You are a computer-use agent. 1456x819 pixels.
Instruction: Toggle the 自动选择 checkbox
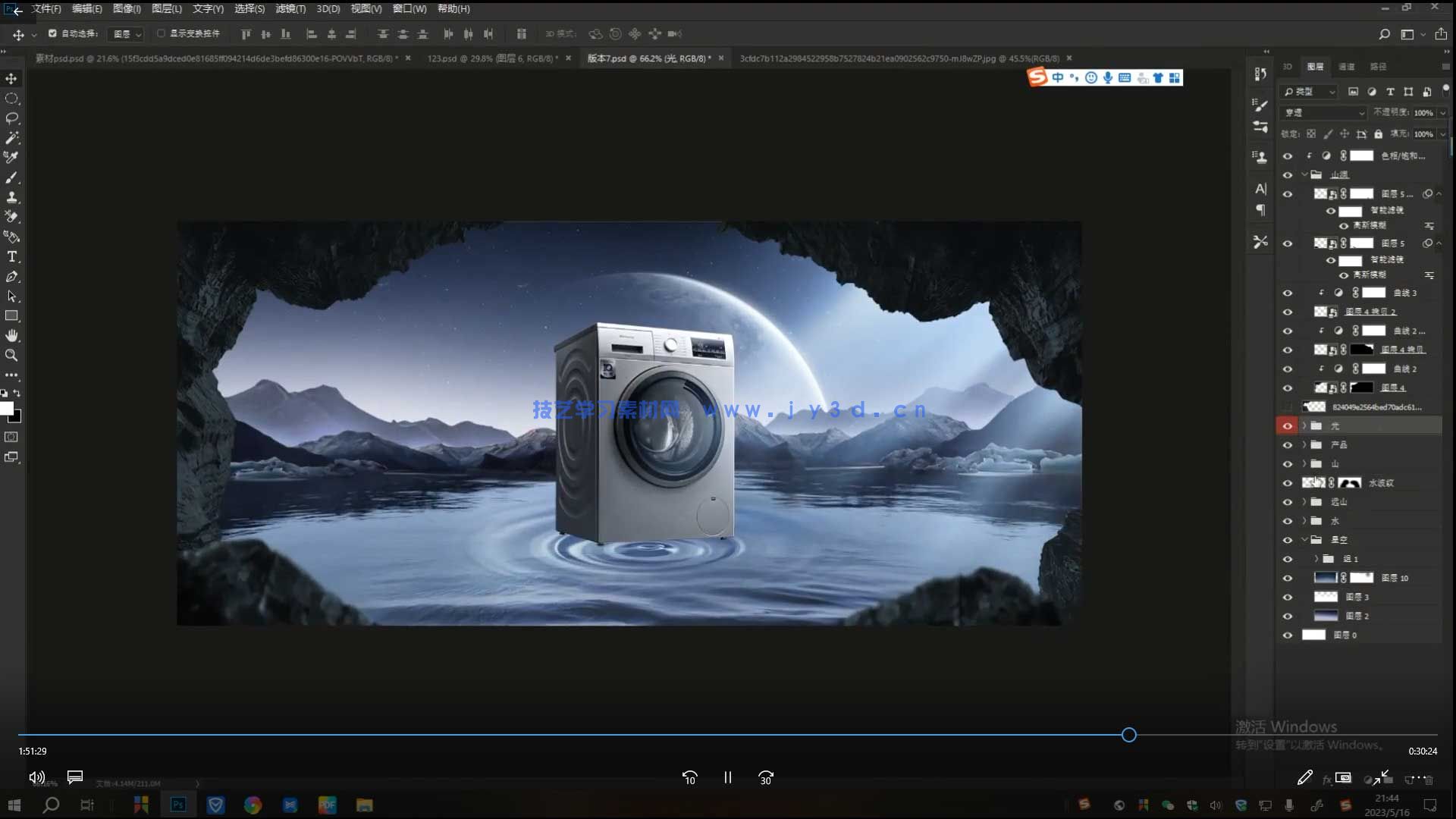(52, 33)
